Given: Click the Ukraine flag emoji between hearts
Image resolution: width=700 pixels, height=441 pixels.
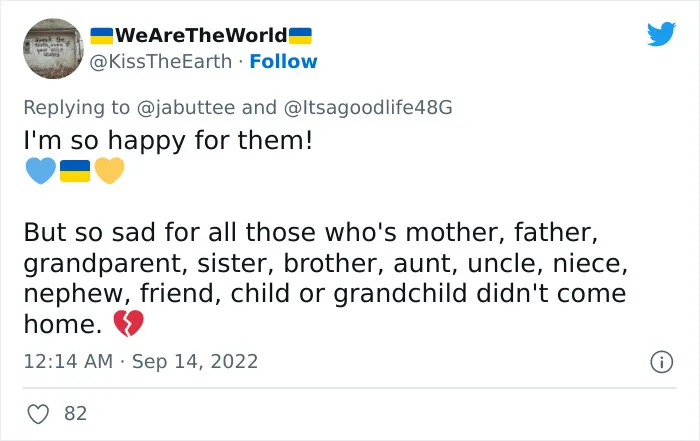Looking at the screenshot, I should coord(75,171).
